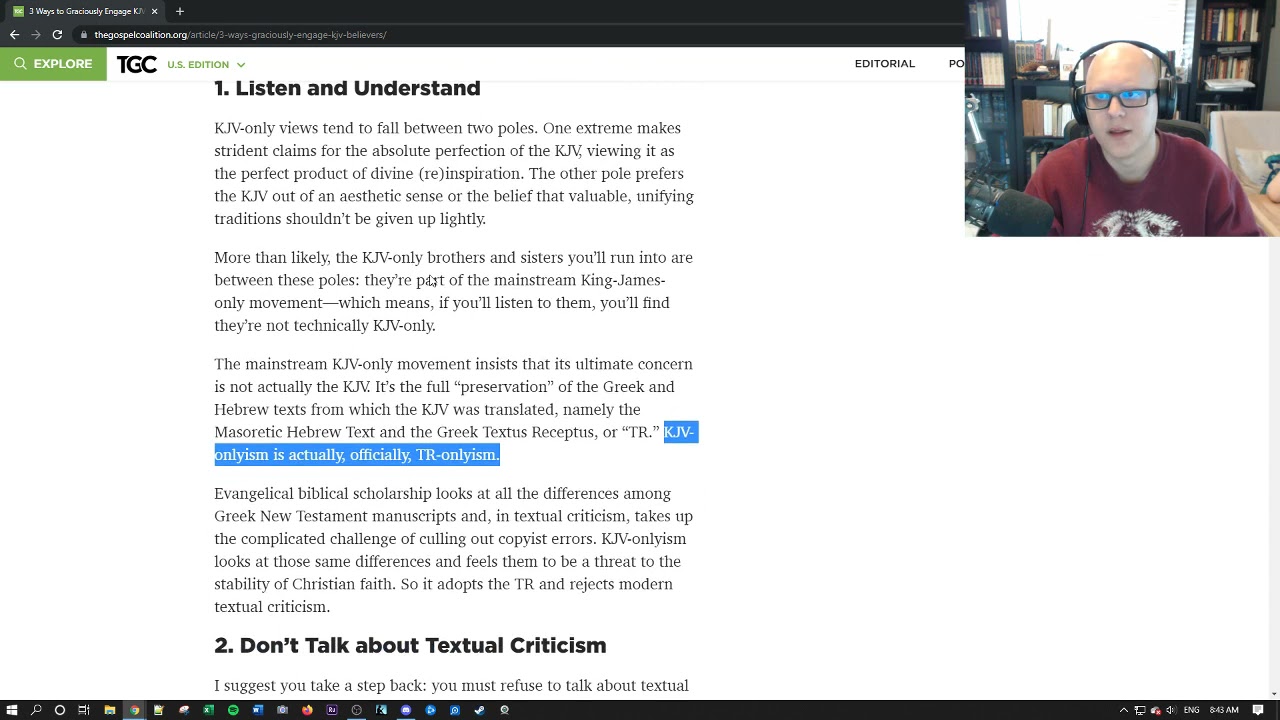1280x720 pixels.
Task: Open File Explorer from taskbar
Action: point(109,710)
